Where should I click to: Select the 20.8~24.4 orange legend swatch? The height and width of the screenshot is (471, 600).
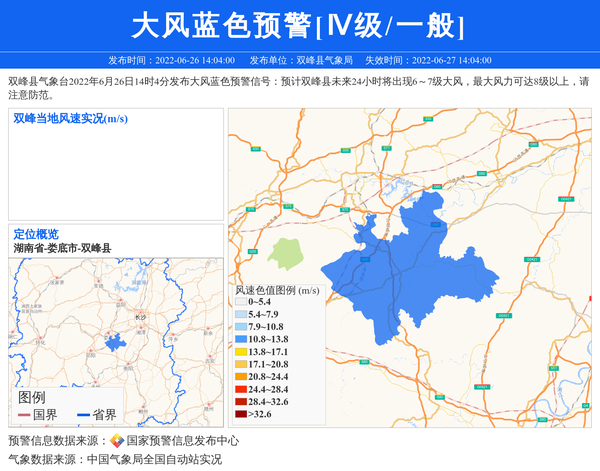(241, 377)
